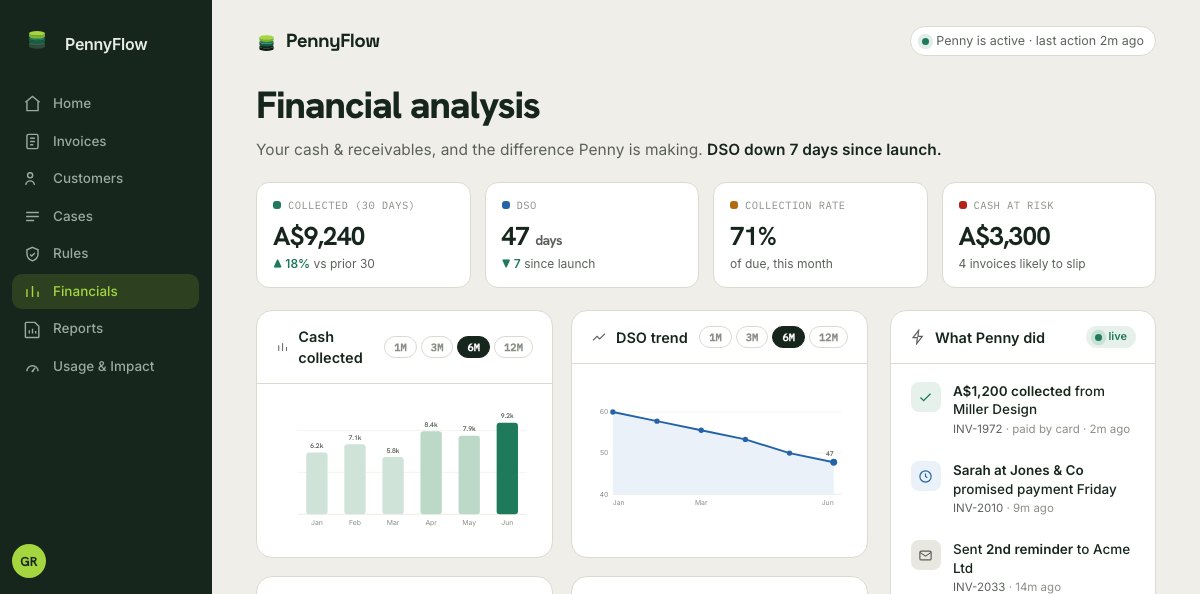This screenshot has width=1200, height=594.
Task: Navigate to Cases
Action: [x=105, y=216]
